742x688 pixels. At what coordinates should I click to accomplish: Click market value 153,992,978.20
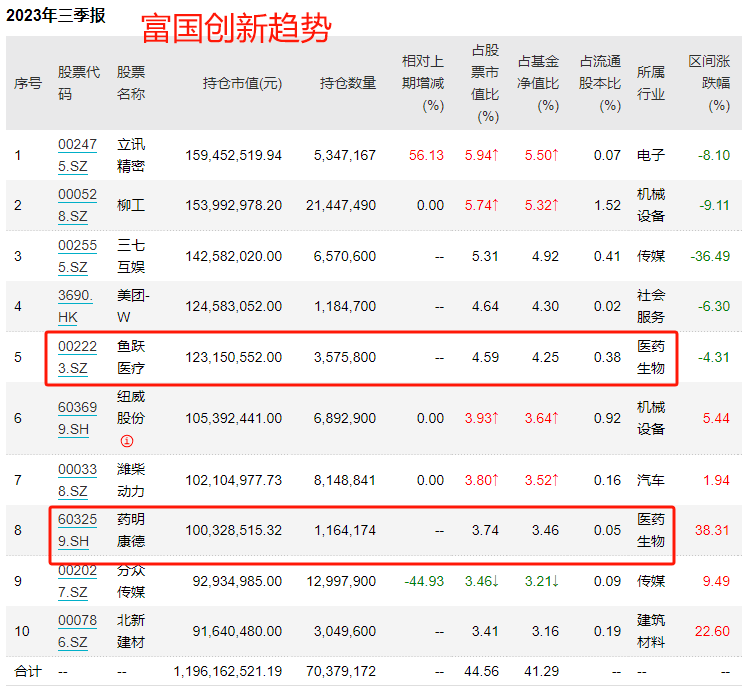(233, 205)
